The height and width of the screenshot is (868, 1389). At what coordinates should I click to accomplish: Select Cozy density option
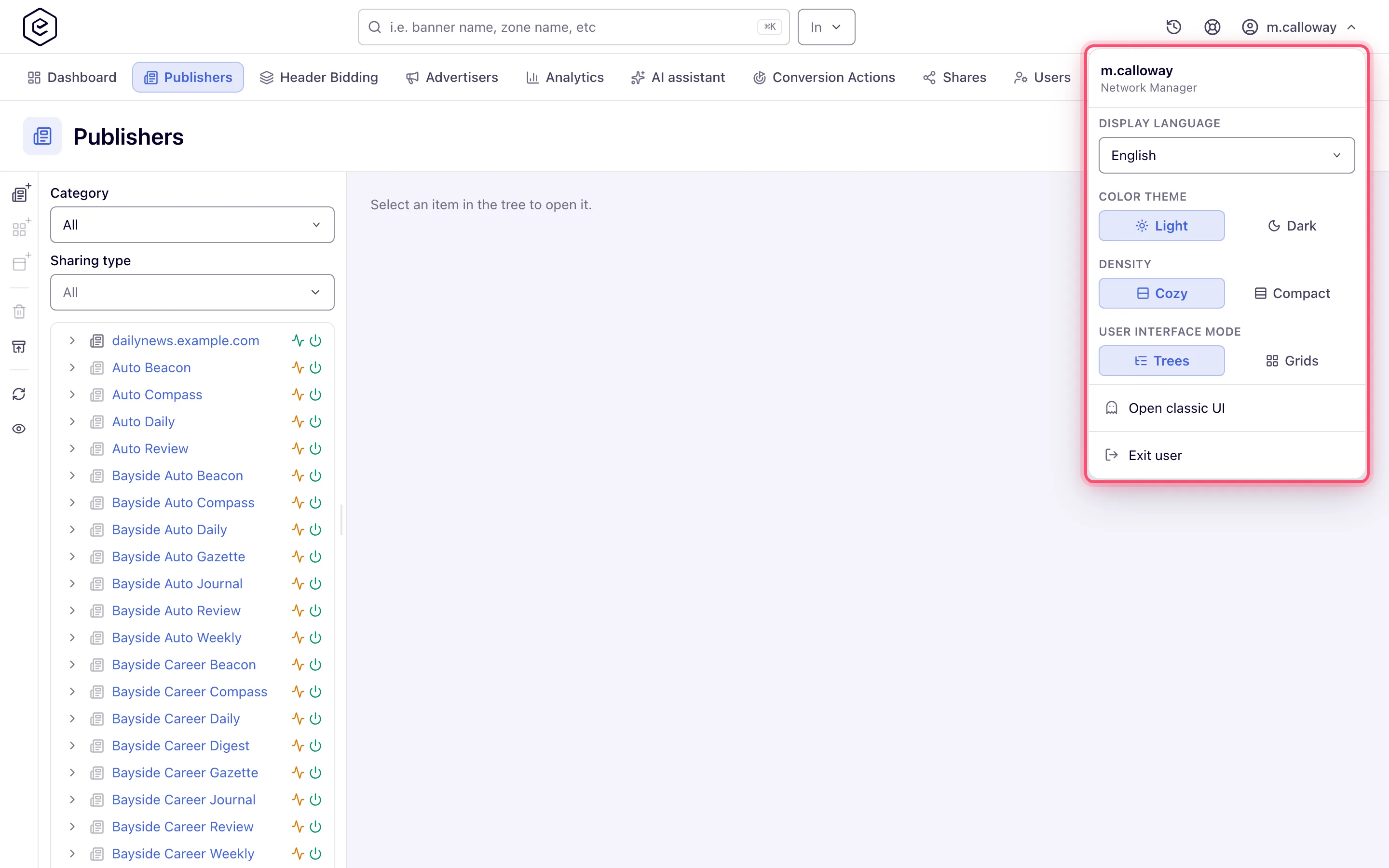coord(1161,293)
